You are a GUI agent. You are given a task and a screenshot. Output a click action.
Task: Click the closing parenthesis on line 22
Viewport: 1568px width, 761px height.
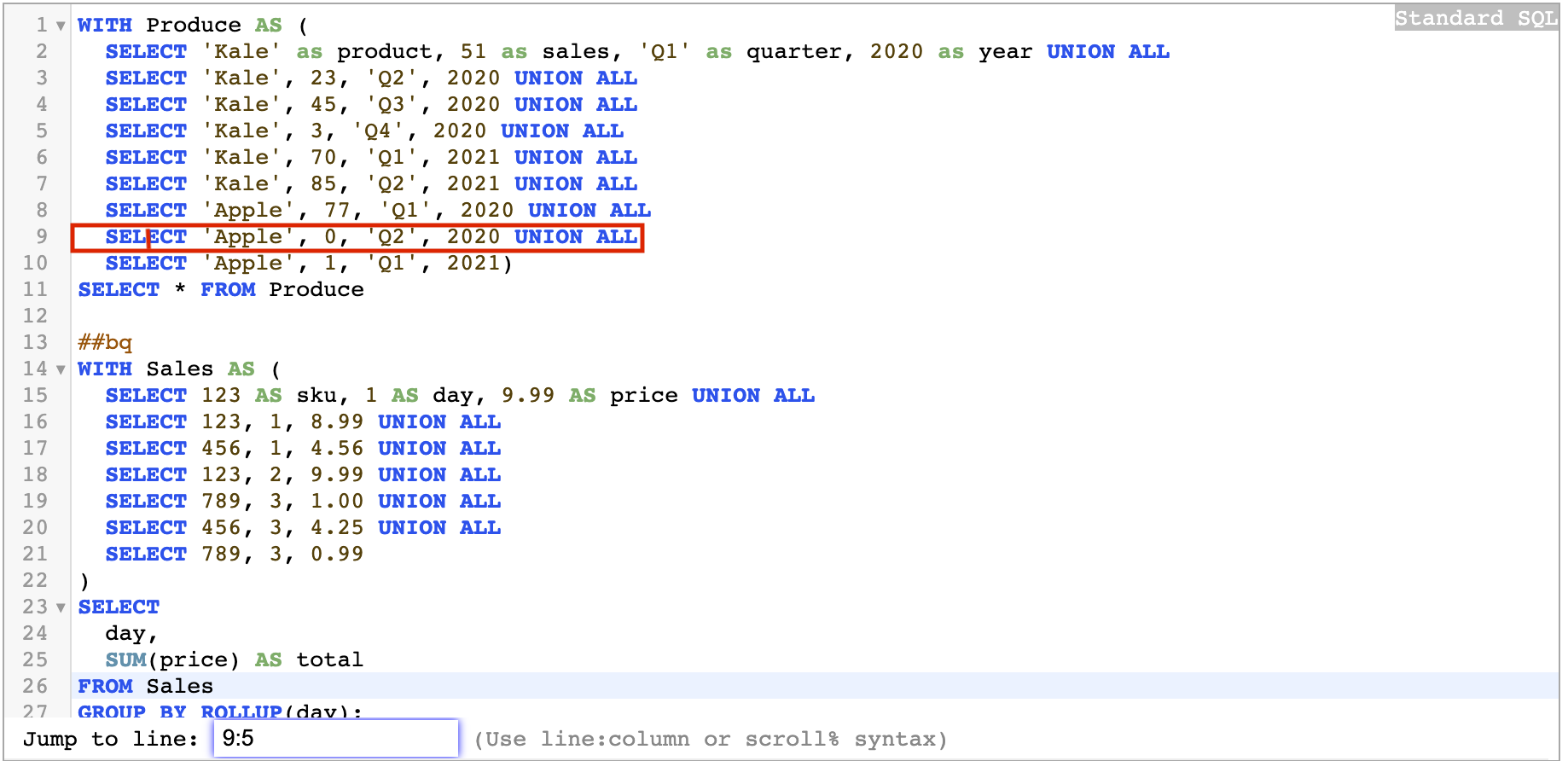coord(84,582)
